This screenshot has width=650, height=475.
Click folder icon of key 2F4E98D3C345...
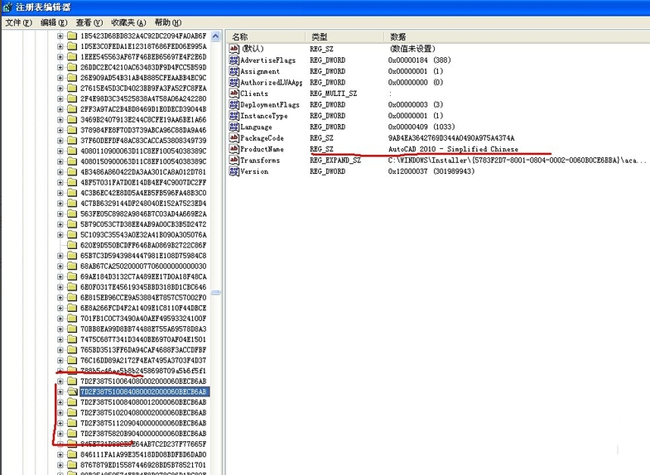72,99
